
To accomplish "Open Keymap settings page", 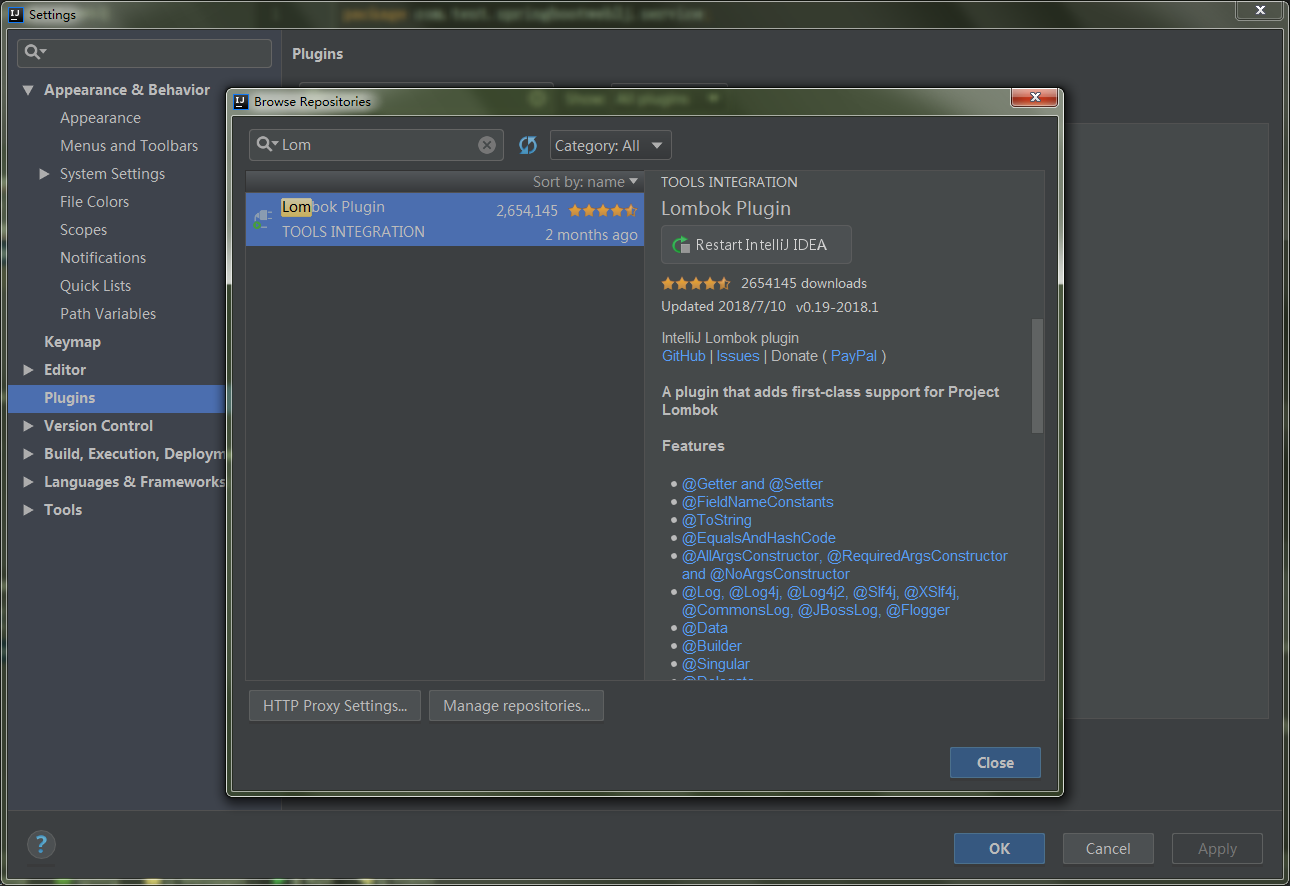I will pos(72,342).
